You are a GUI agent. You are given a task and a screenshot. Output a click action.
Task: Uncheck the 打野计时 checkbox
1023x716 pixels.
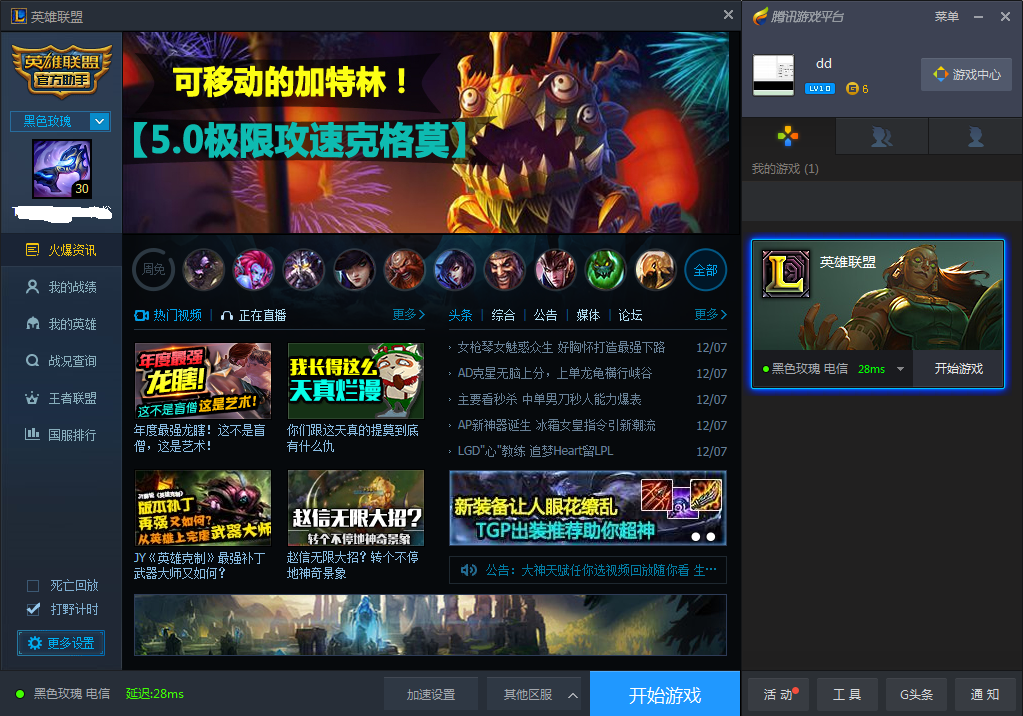click(x=33, y=609)
